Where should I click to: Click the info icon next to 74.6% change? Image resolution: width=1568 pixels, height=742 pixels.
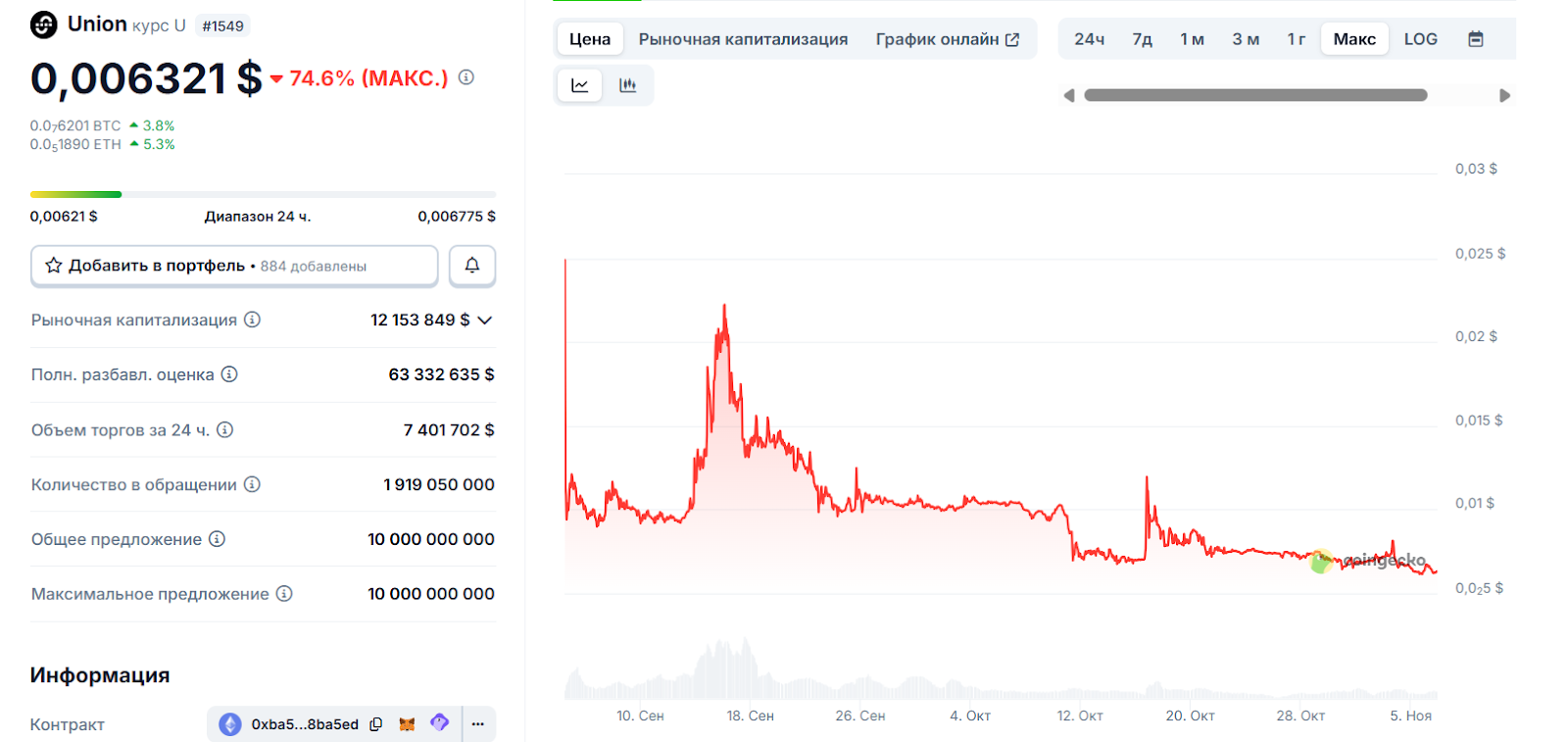466,77
